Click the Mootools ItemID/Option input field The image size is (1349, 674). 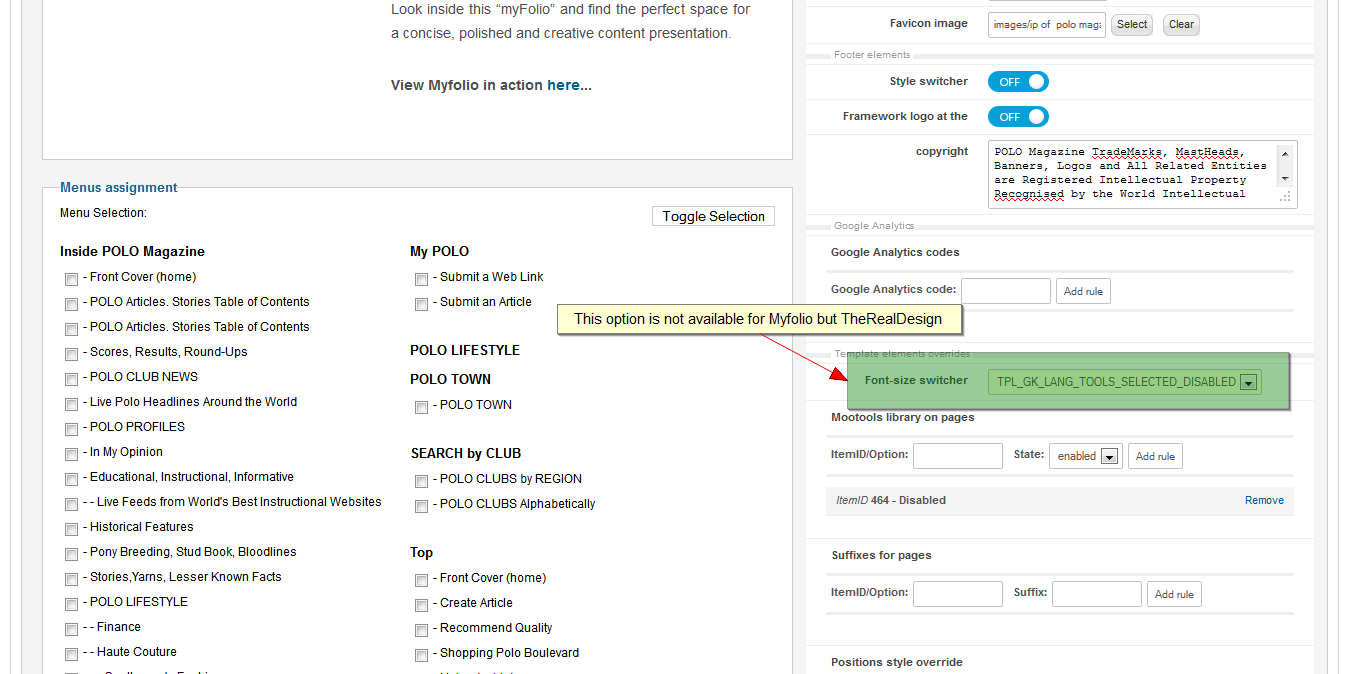(957, 457)
